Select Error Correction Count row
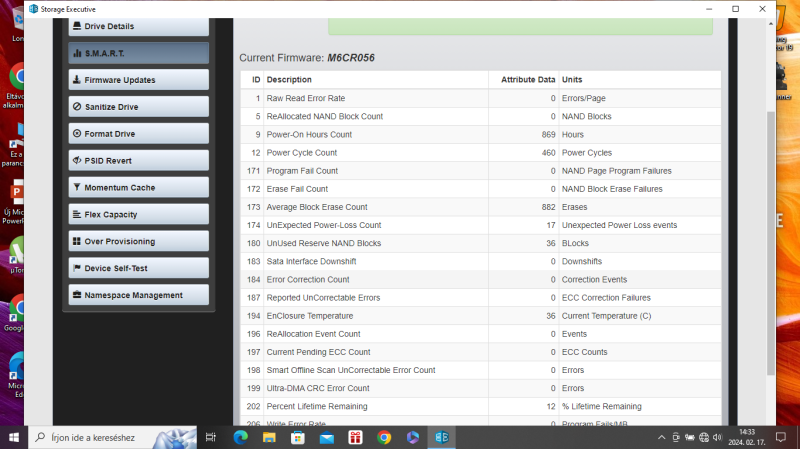Screen dimensions: 800x449 coord(481,280)
